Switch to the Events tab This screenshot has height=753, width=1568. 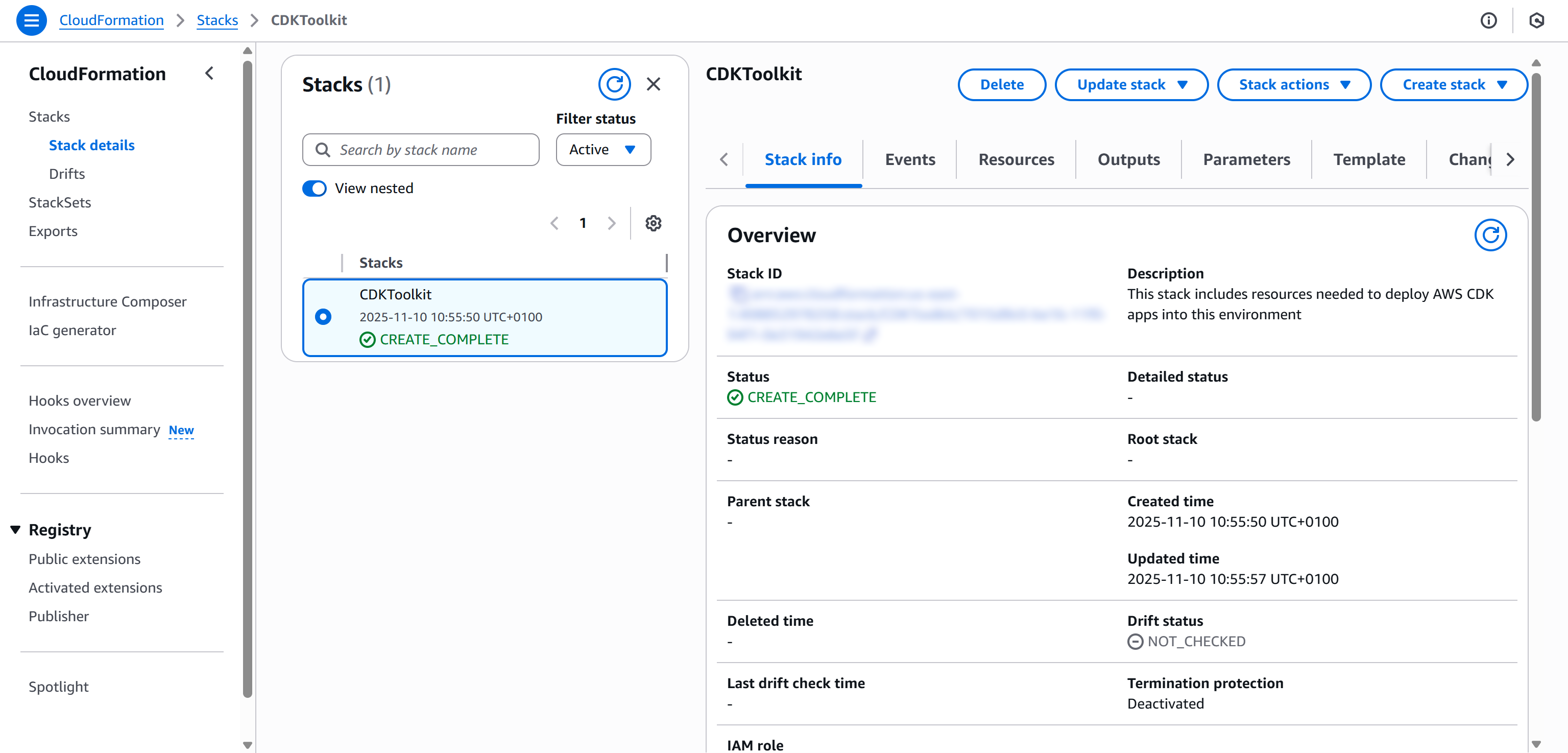(x=910, y=159)
